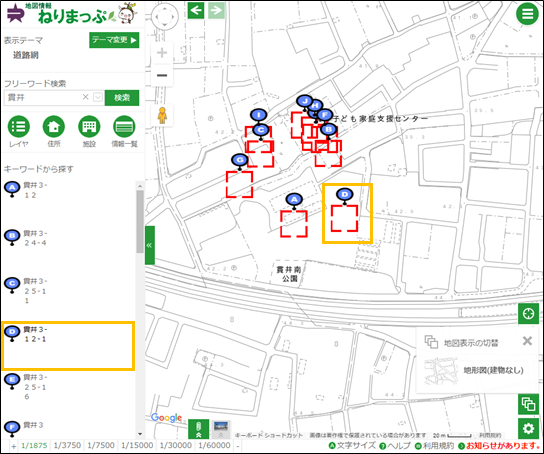Open the 文字サイズ text size link
Viewport: 544px width, 454px height.
click(x=352, y=445)
